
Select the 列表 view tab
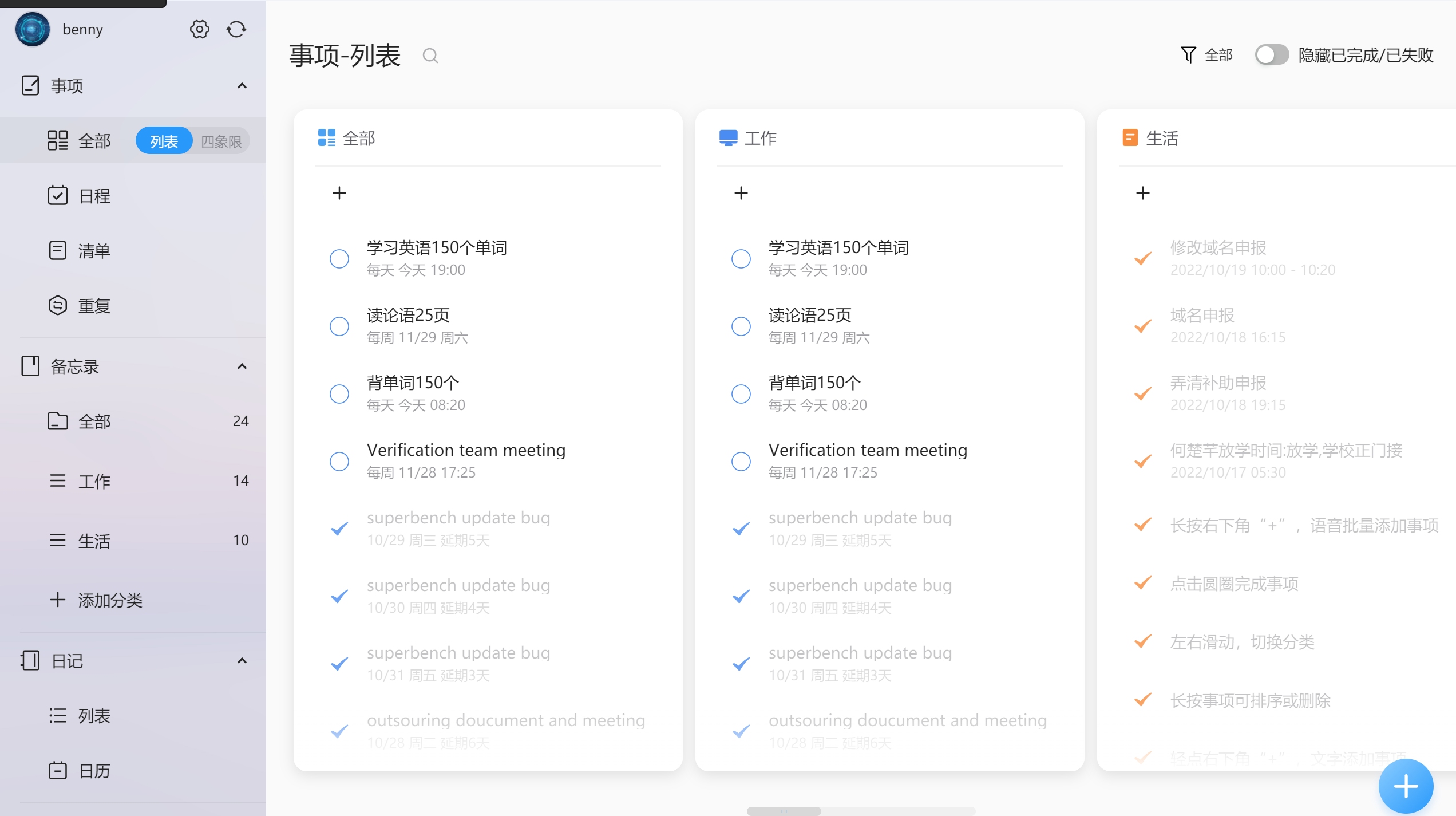pyautogui.click(x=164, y=141)
